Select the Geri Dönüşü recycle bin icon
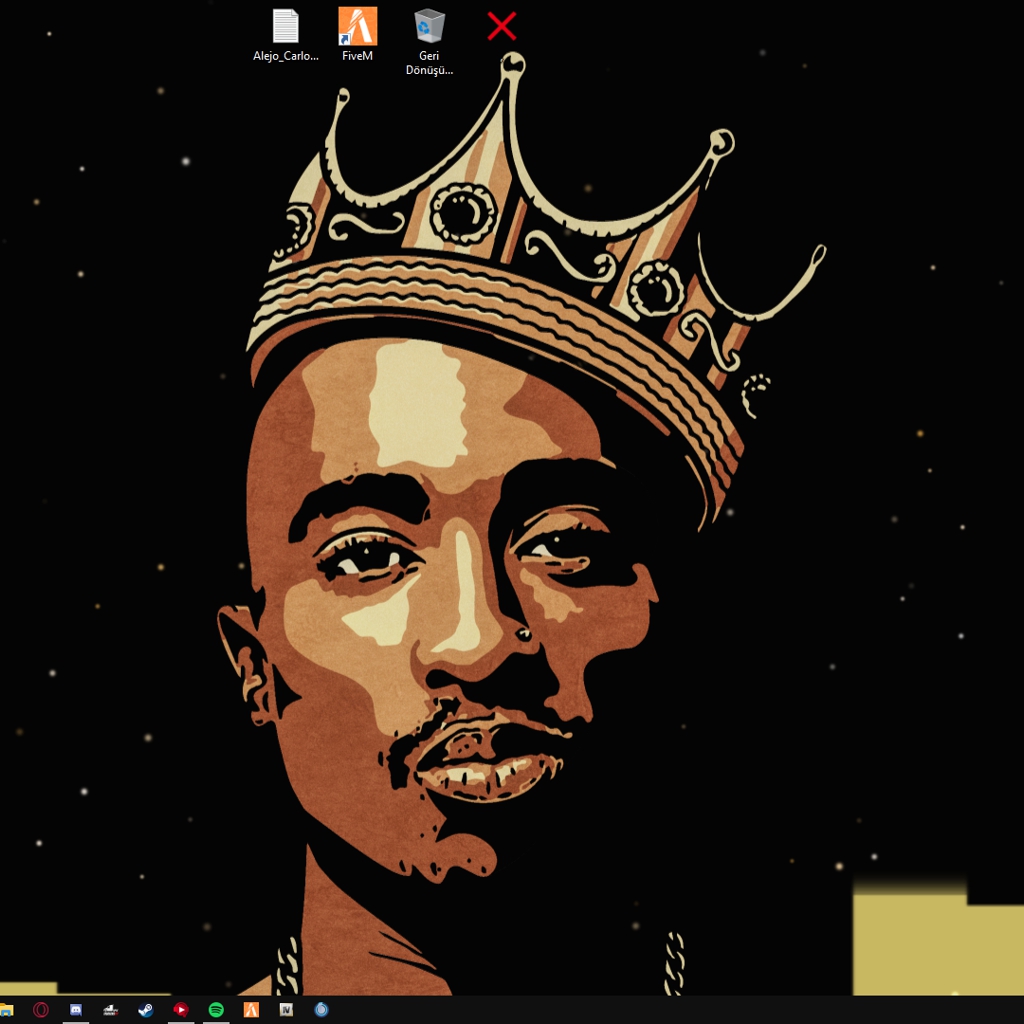Viewport: 1024px width, 1024px height. [429, 26]
